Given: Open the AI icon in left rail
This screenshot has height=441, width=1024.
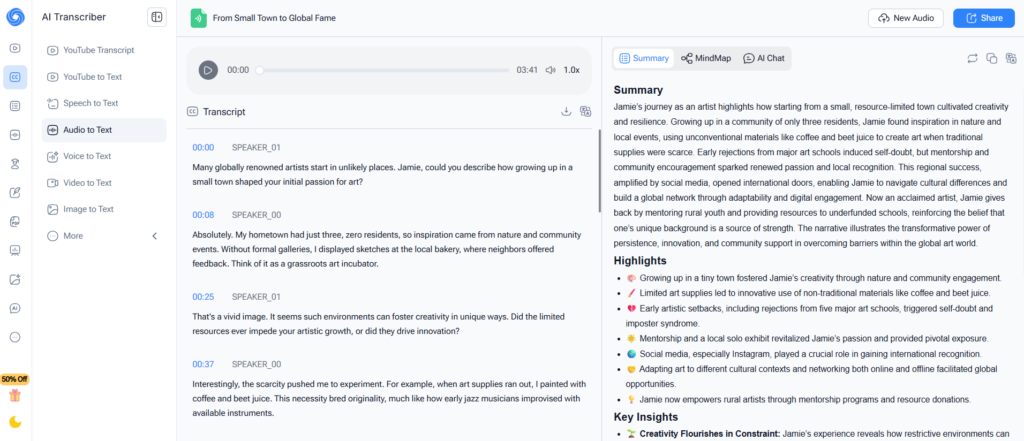Looking at the screenshot, I should click(x=15, y=308).
